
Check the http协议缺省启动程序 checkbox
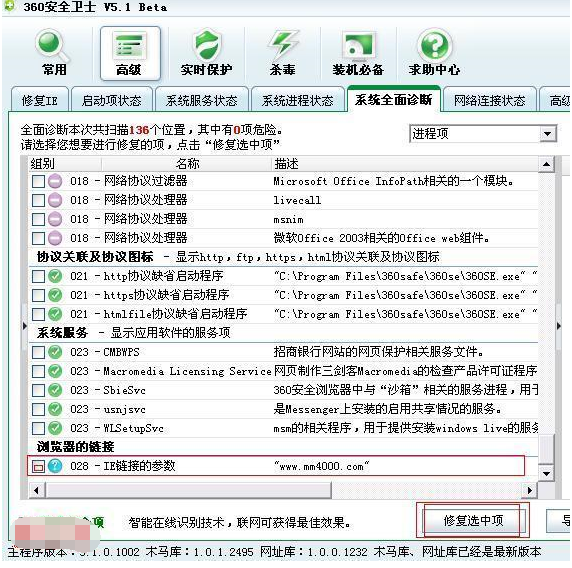38,276
